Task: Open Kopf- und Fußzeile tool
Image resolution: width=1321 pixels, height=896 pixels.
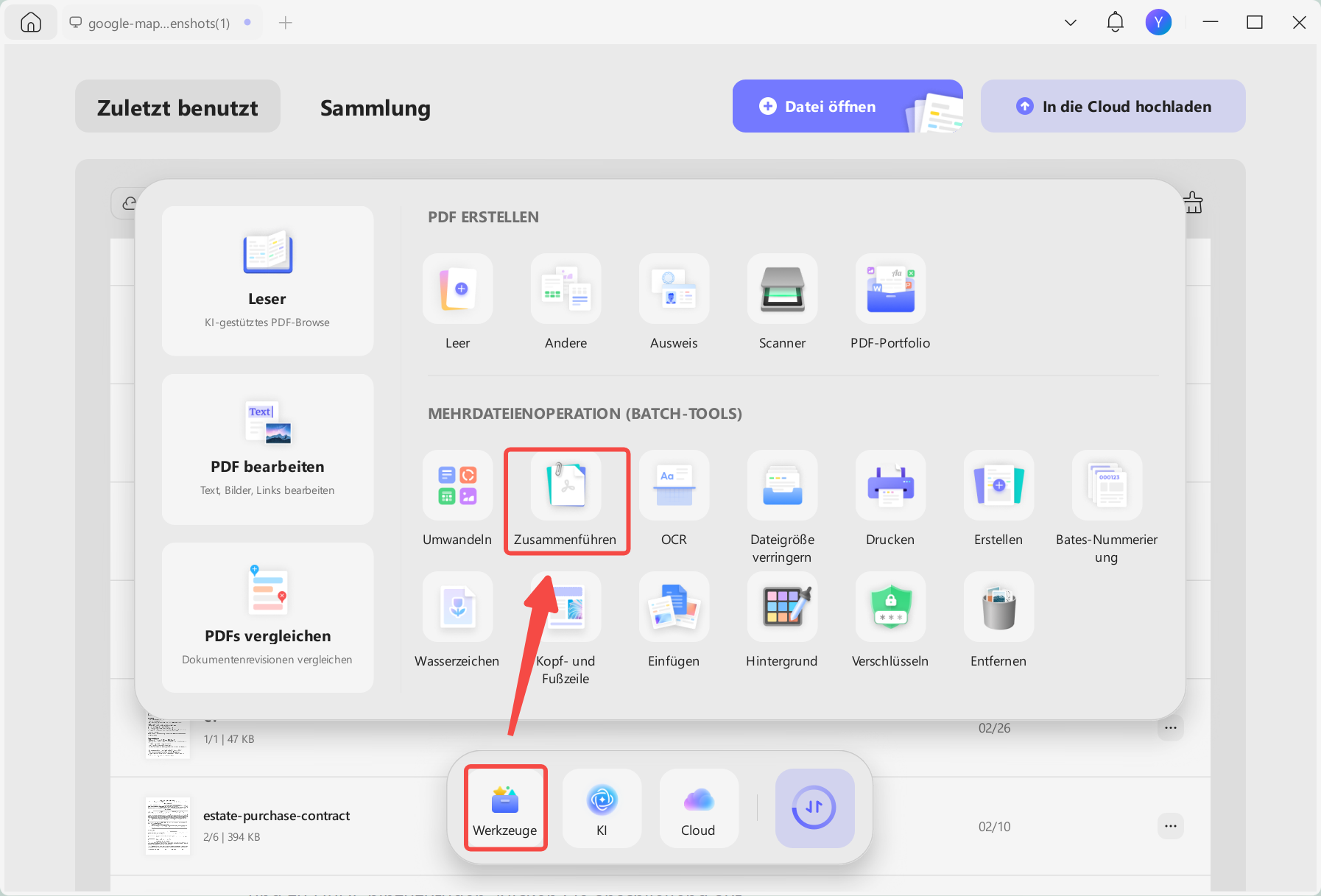Action: (x=566, y=607)
